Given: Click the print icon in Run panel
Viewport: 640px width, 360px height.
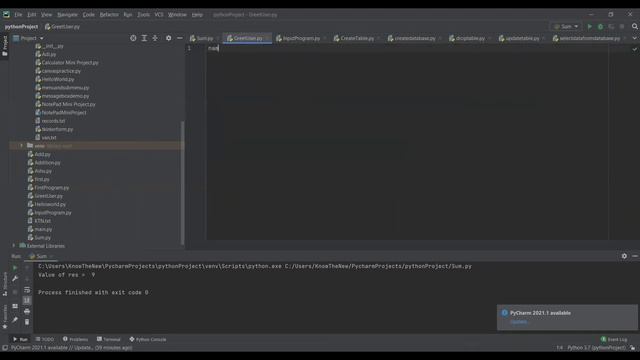Looking at the screenshot, I should (x=27, y=311).
